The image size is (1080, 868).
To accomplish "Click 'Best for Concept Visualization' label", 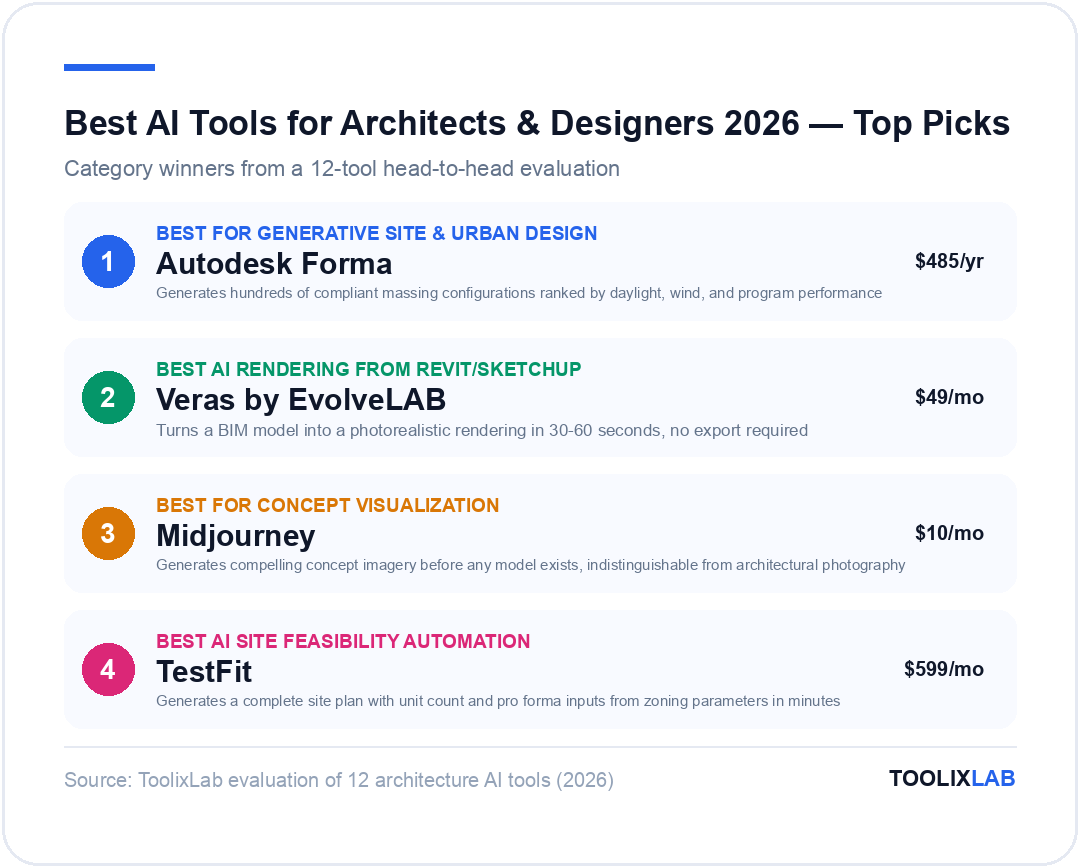I will click(328, 506).
